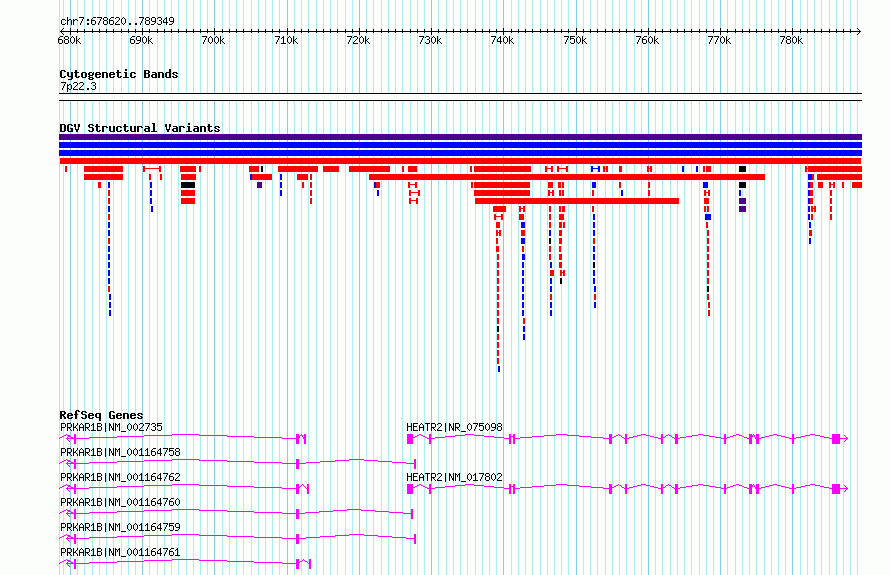Select the first exon block of HEATR2 NM_017802
The image size is (890, 575).
[410, 489]
